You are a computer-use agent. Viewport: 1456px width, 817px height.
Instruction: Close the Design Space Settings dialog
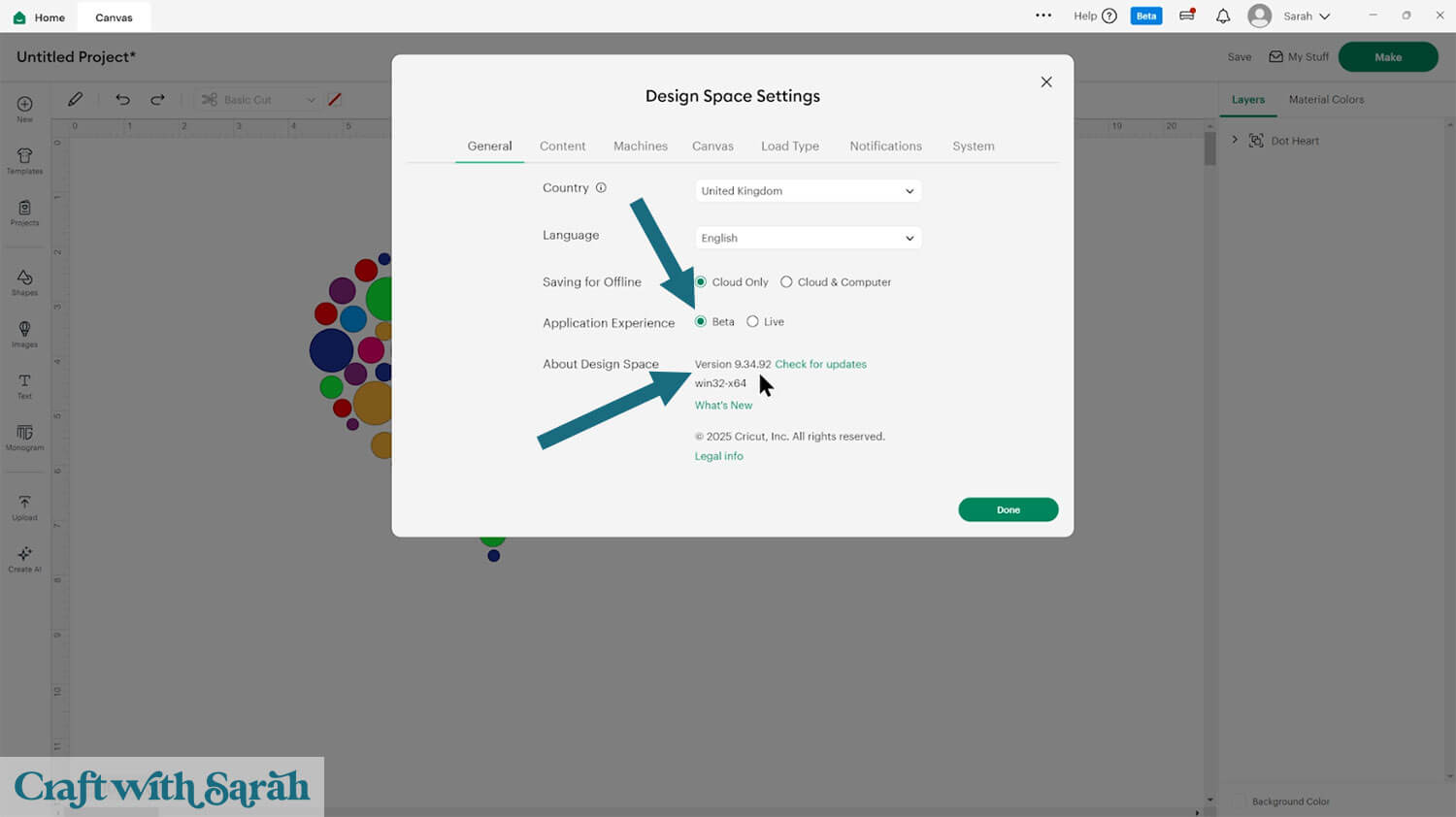[x=1046, y=82]
